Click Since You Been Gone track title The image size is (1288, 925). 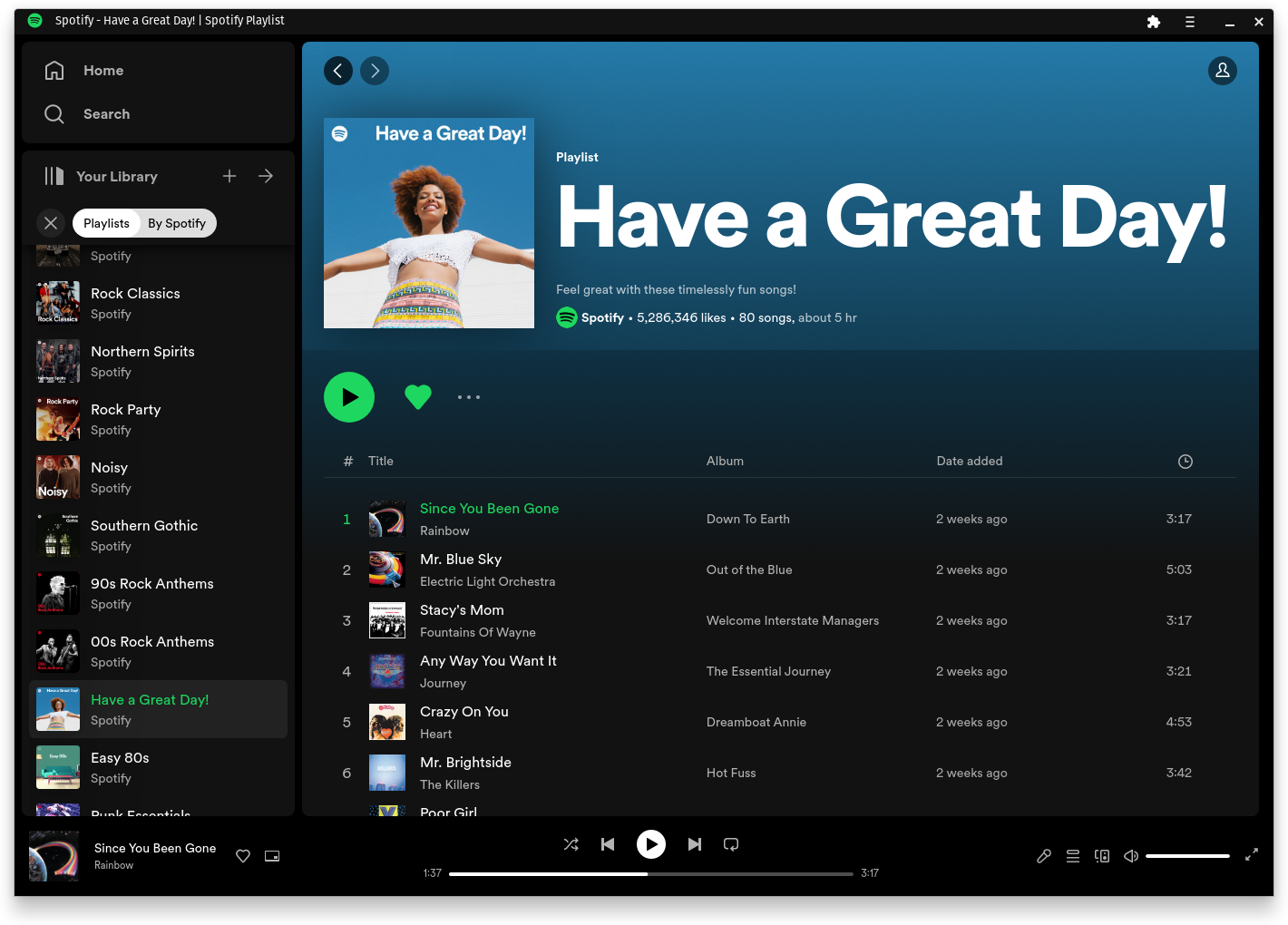click(x=489, y=509)
